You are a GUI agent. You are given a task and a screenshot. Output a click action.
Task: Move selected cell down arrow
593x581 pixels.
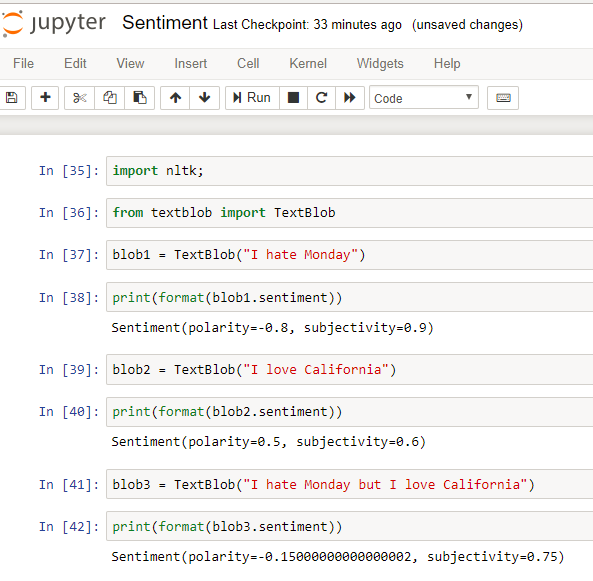click(x=205, y=98)
